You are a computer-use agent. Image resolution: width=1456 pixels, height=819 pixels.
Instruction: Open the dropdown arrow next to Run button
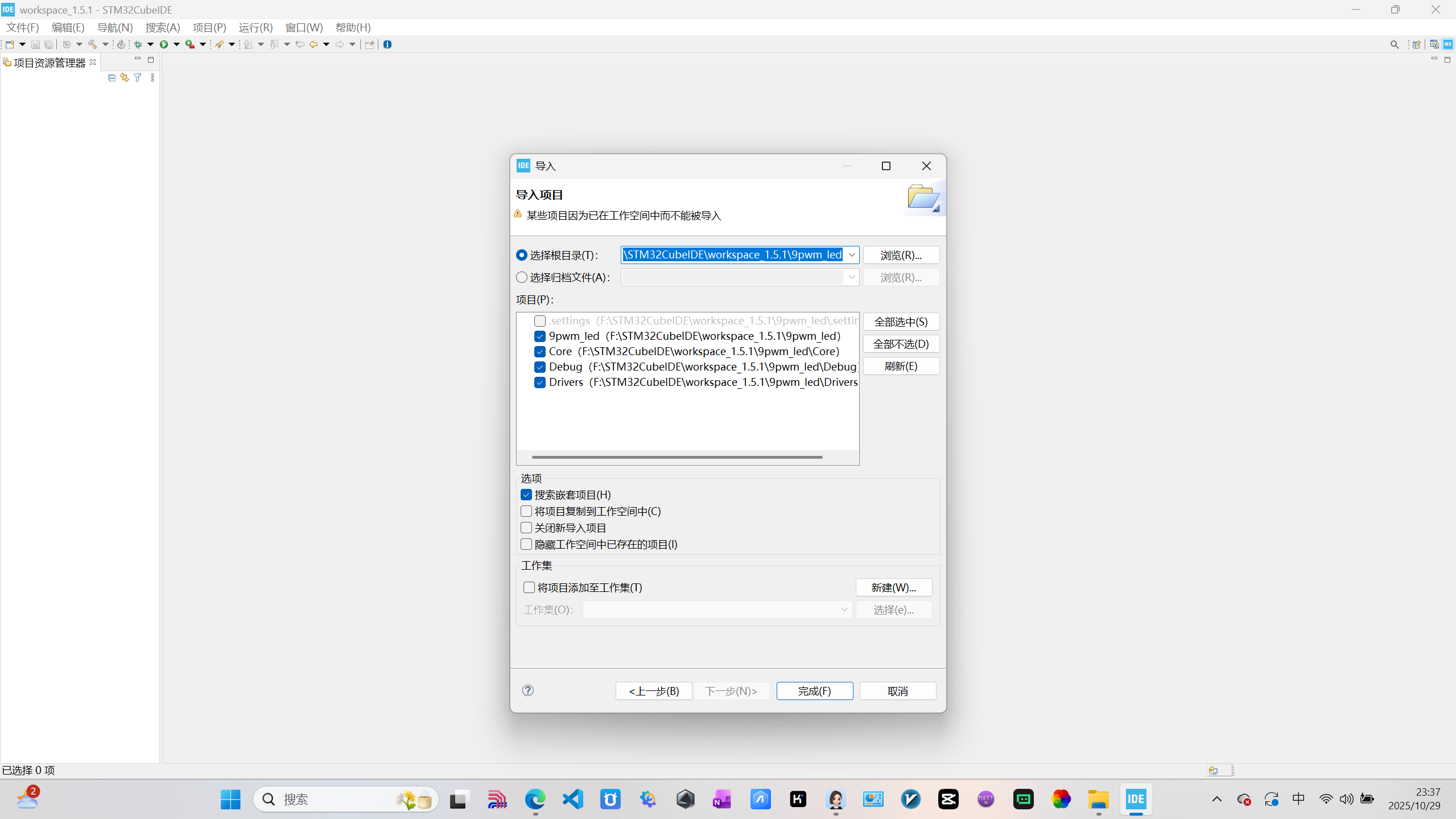click(176, 44)
